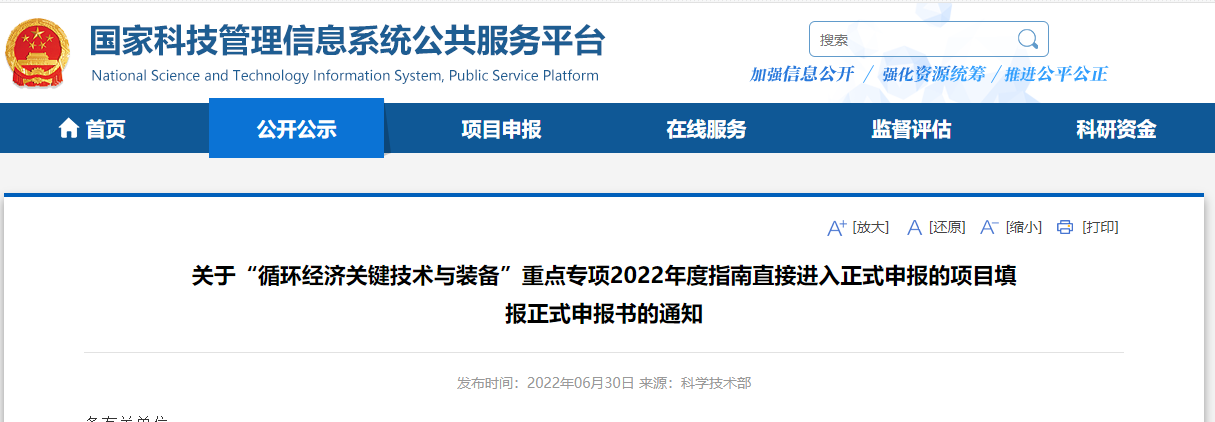The width and height of the screenshot is (1215, 422).
Task: Select 监督评估 in the navigation bar
Action: click(x=911, y=129)
